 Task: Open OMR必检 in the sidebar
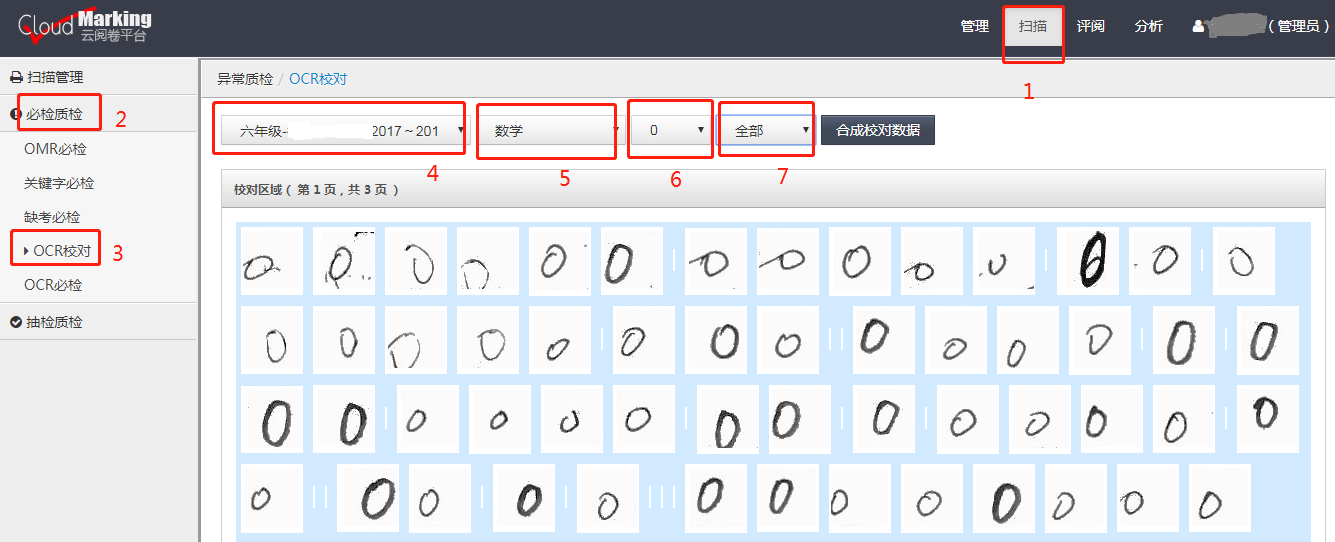coord(55,149)
